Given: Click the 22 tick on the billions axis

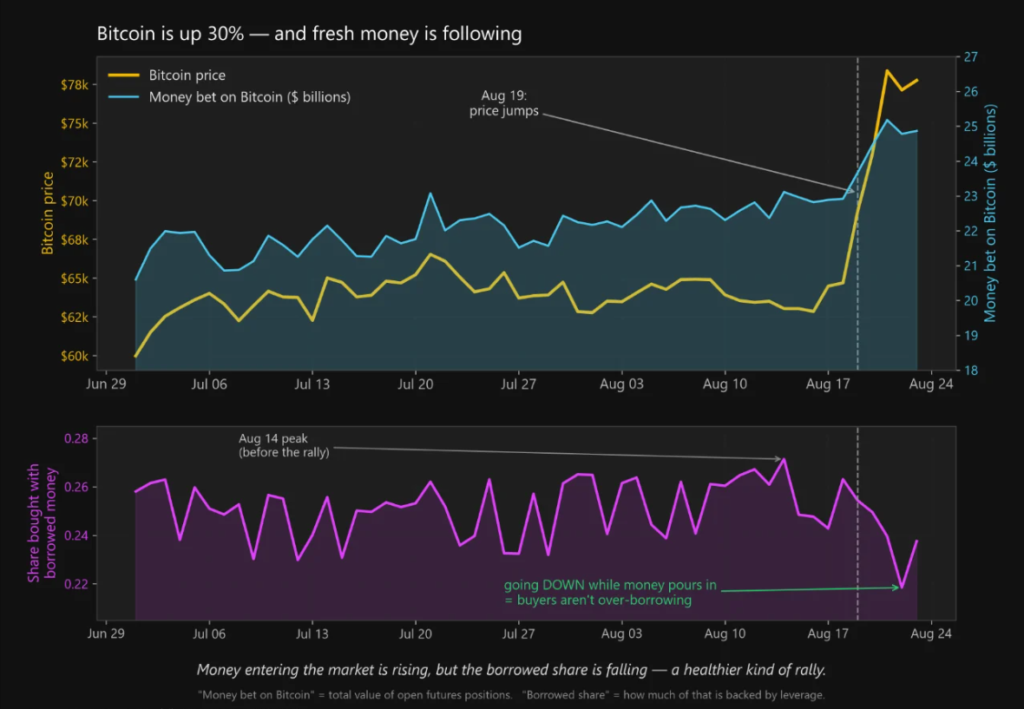Looking at the screenshot, I should (x=971, y=231).
